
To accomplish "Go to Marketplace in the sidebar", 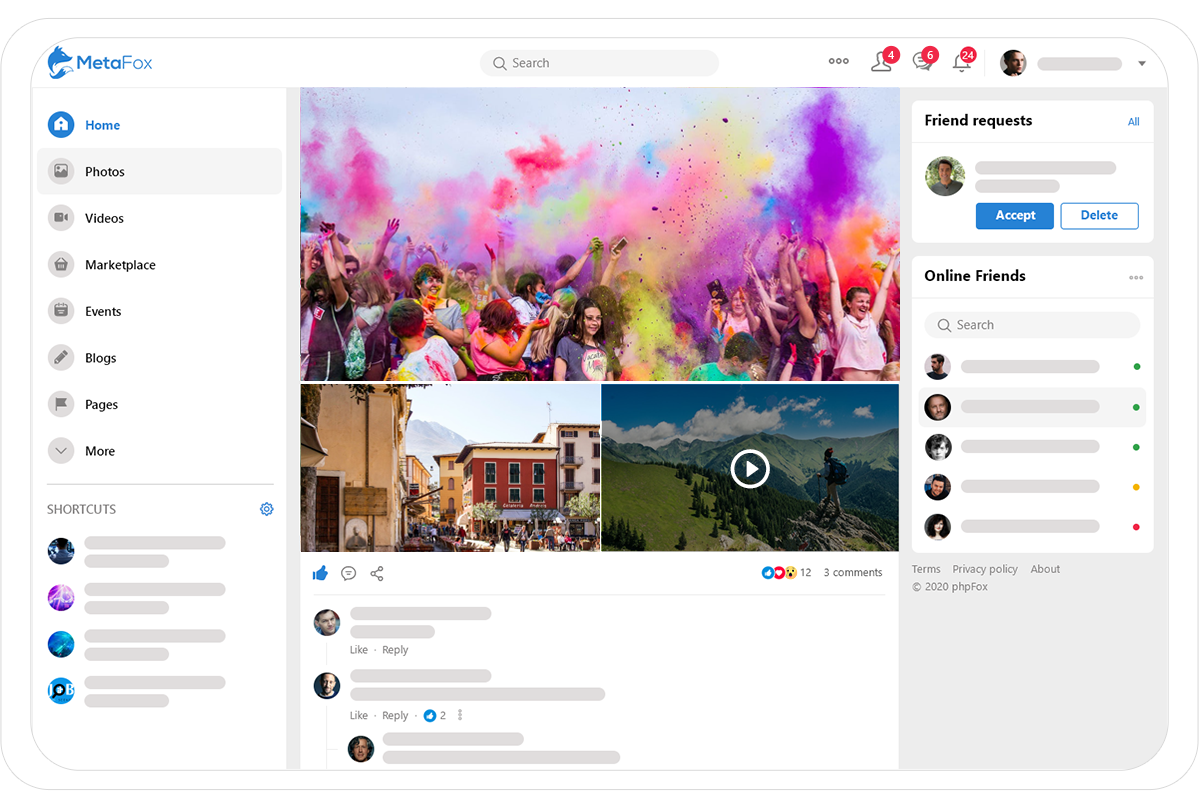I will [120, 265].
